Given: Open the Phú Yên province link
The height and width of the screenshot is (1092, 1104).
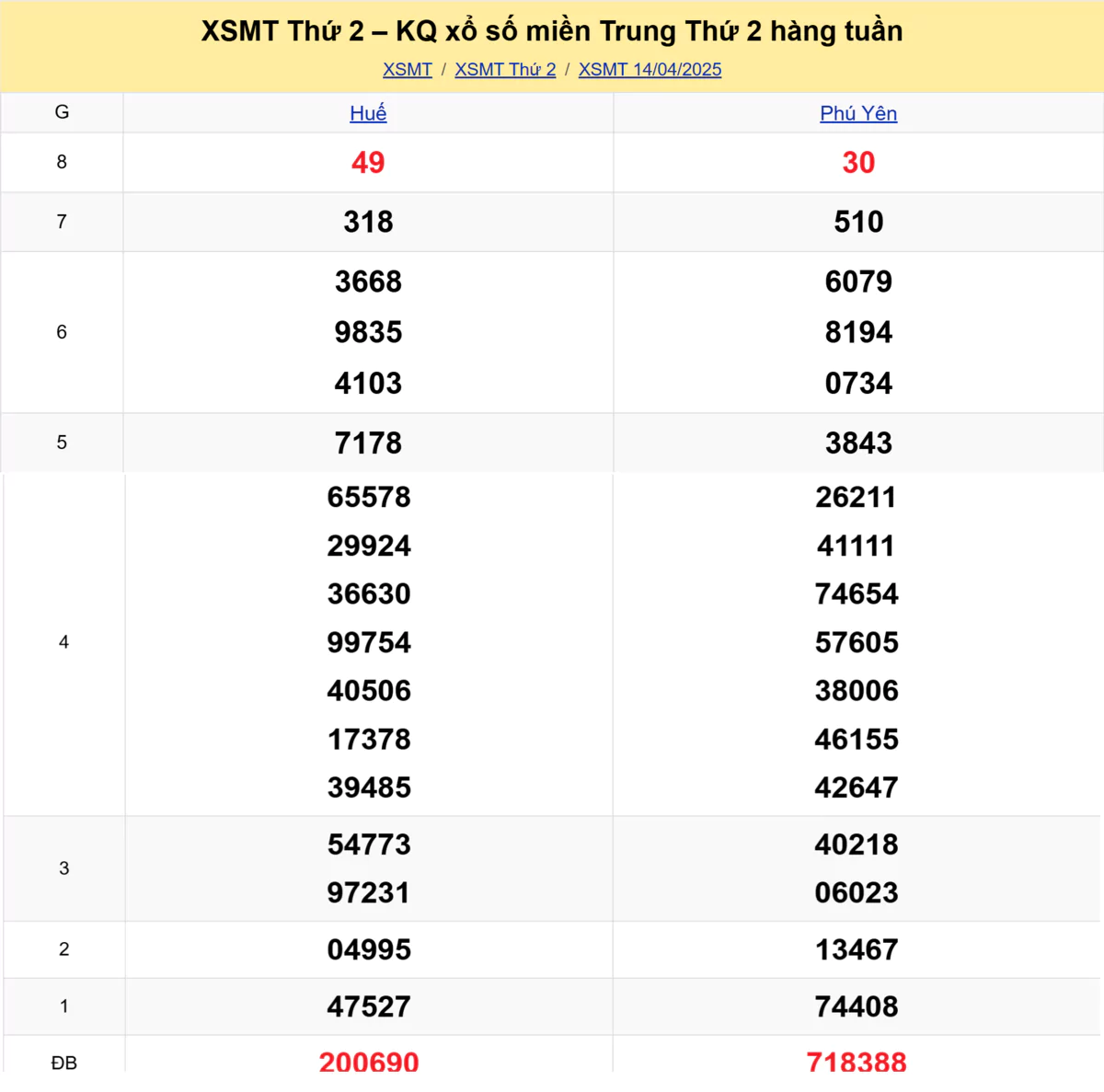Looking at the screenshot, I should 858,113.
